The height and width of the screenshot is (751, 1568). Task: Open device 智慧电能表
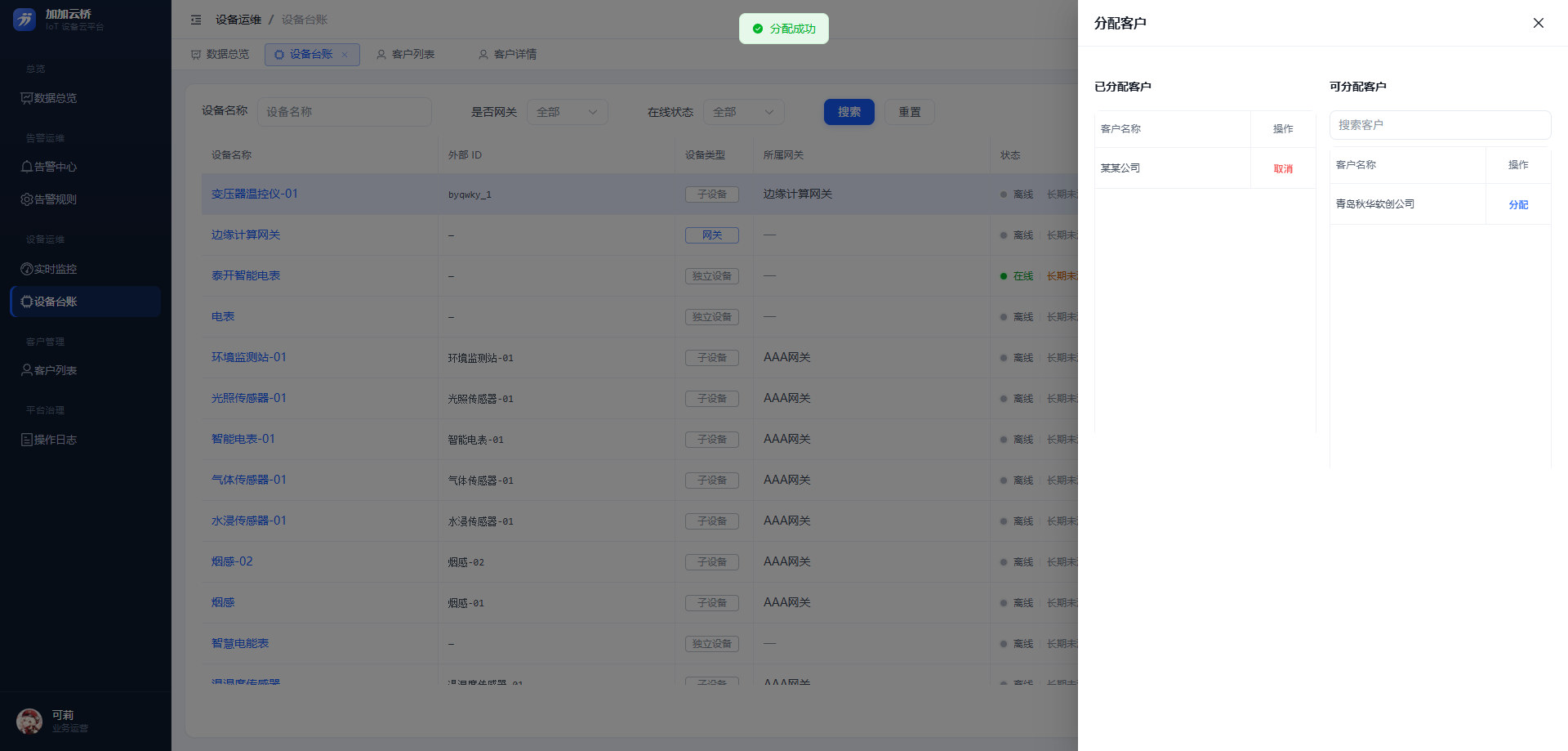coord(240,643)
